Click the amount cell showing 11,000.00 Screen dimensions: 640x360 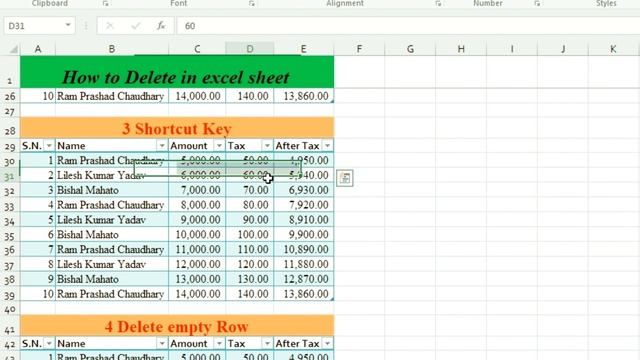click(x=197, y=249)
